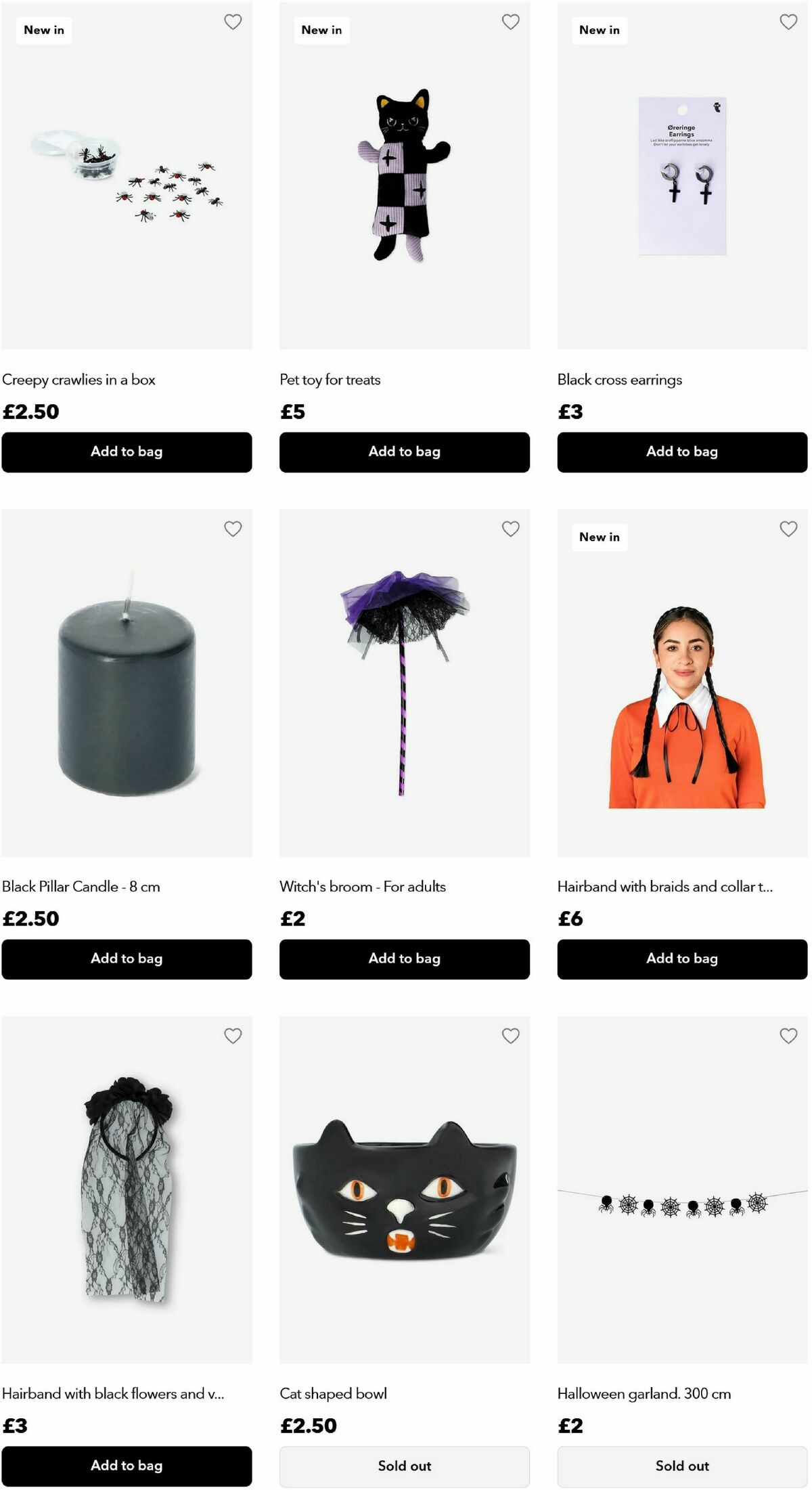Save Witch's broom using the heart icon

(511, 529)
